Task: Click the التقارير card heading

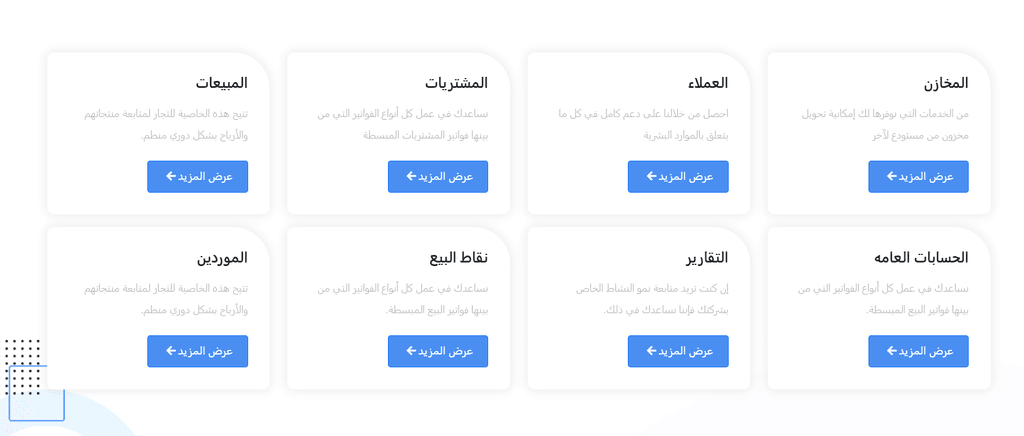Action: (707, 258)
